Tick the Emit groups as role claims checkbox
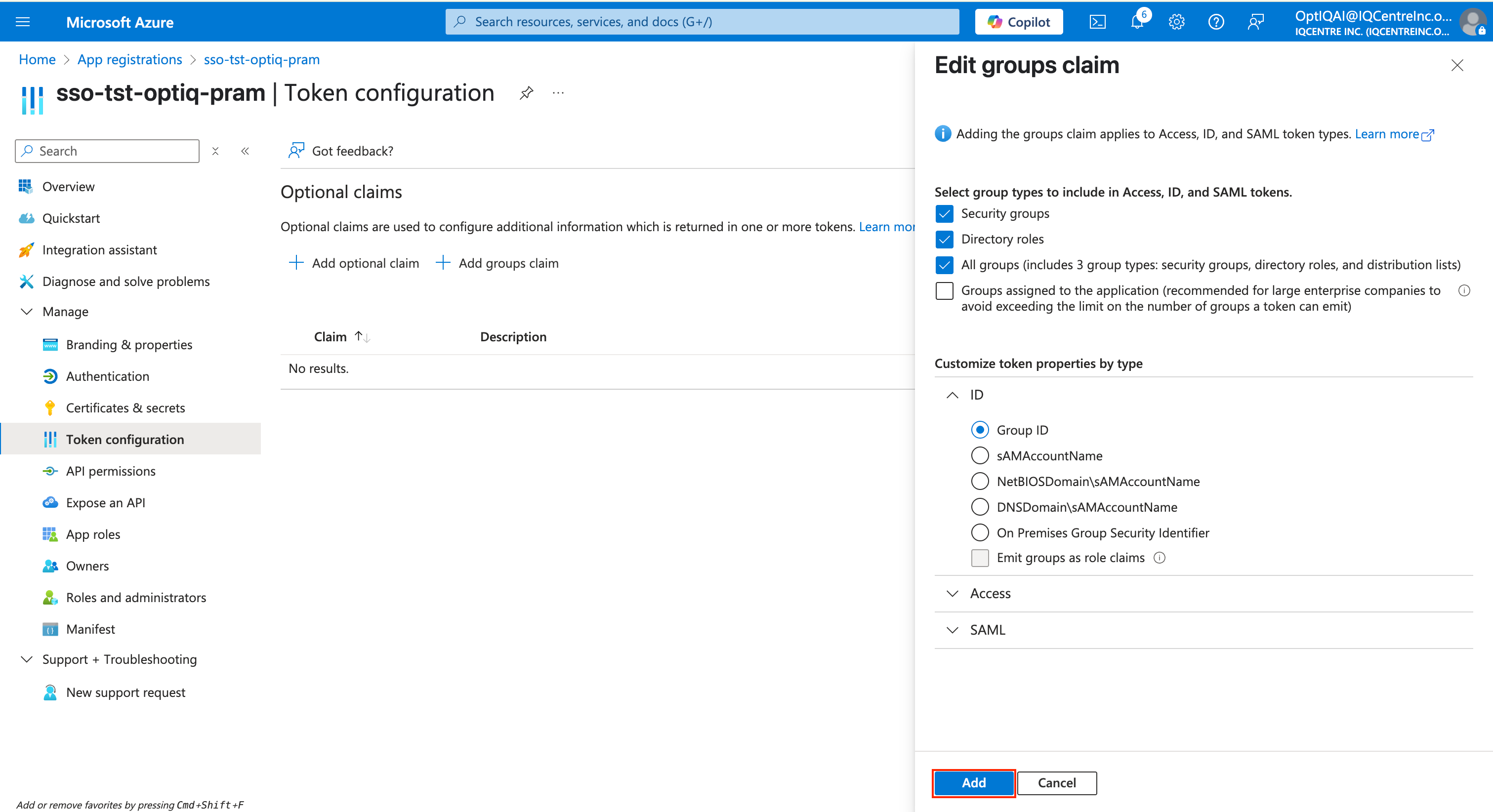This screenshot has height=812, width=1493. pos(980,558)
